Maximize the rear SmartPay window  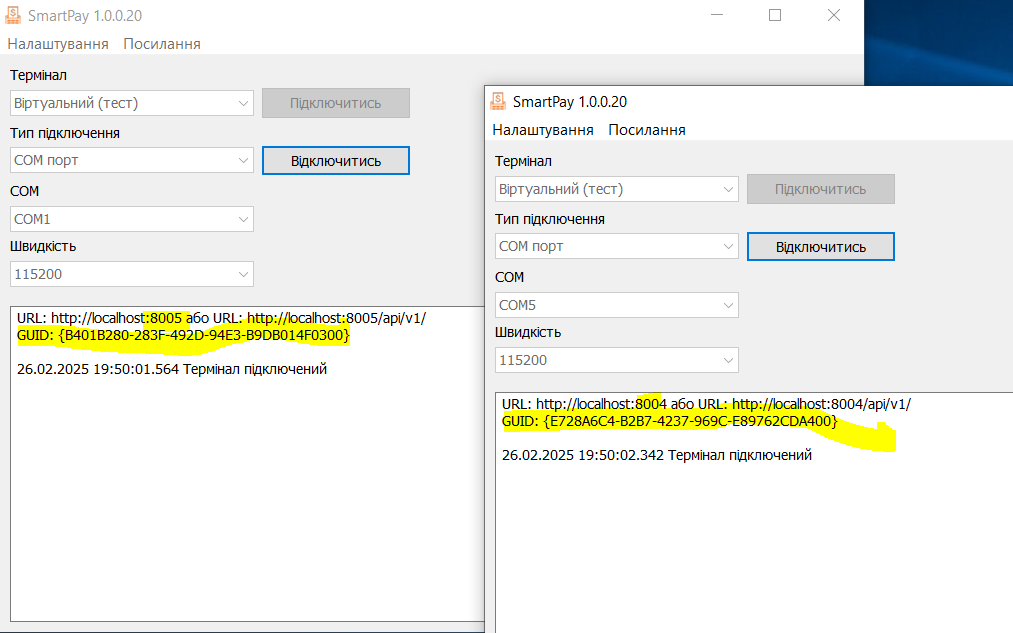click(775, 15)
